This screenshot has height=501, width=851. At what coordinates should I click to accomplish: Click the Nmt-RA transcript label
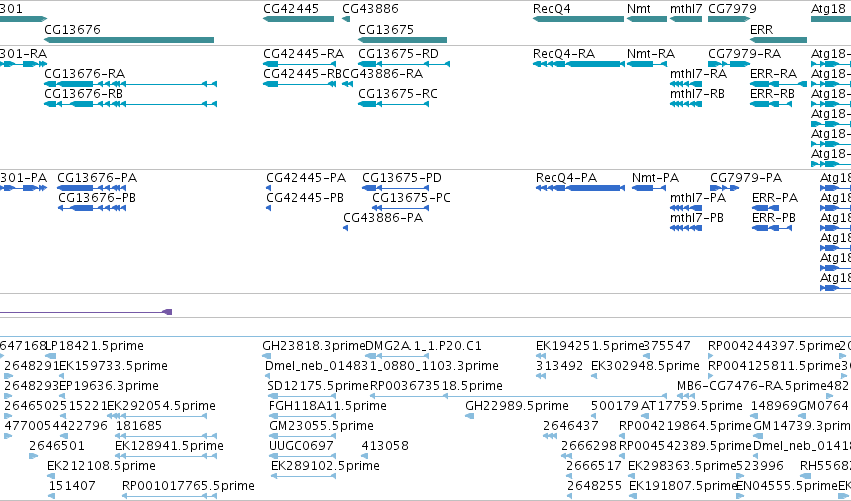(651, 53)
